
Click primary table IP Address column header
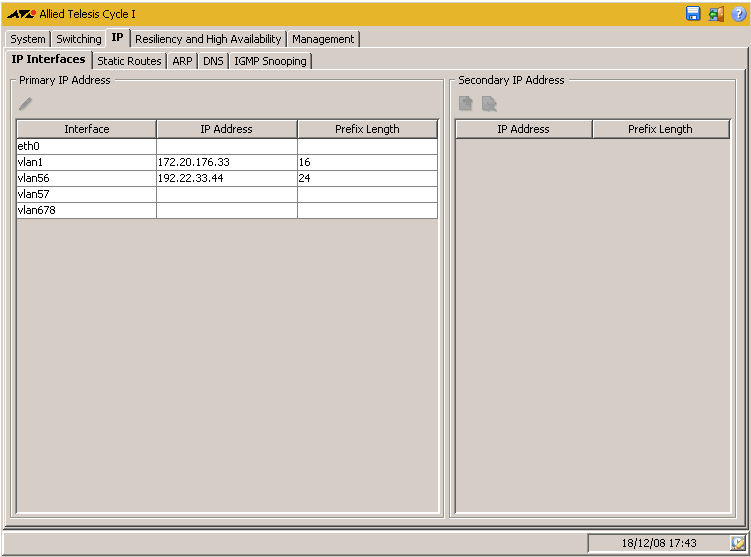[227, 129]
